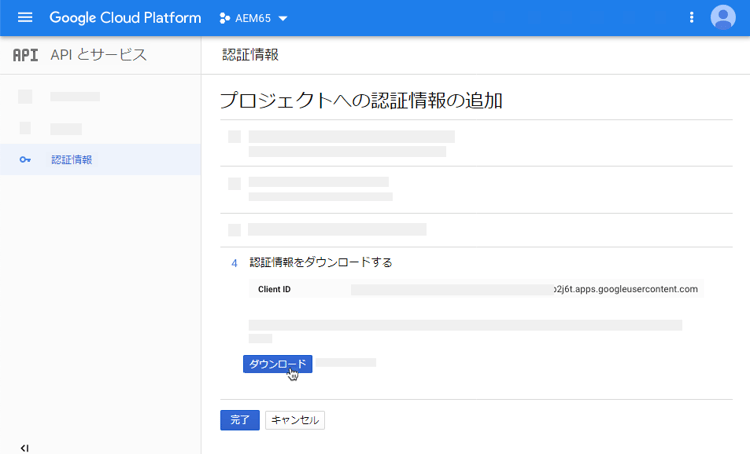Click the API とサービス heading

pyautogui.click(x=99, y=55)
